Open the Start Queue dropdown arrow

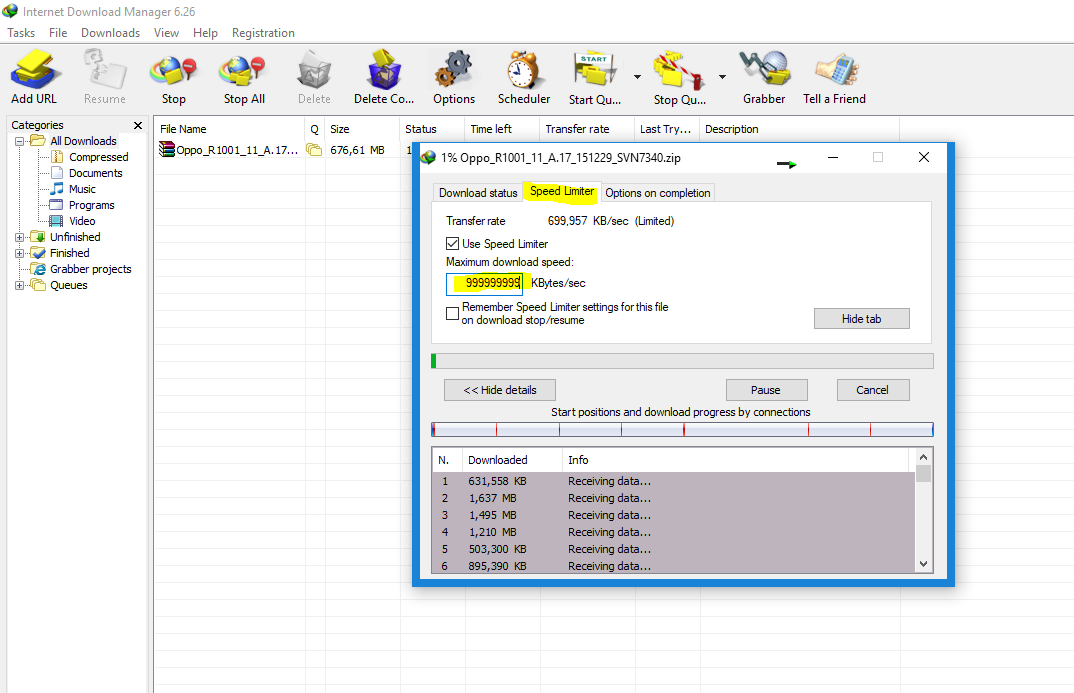pyautogui.click(x=637, y=77)
